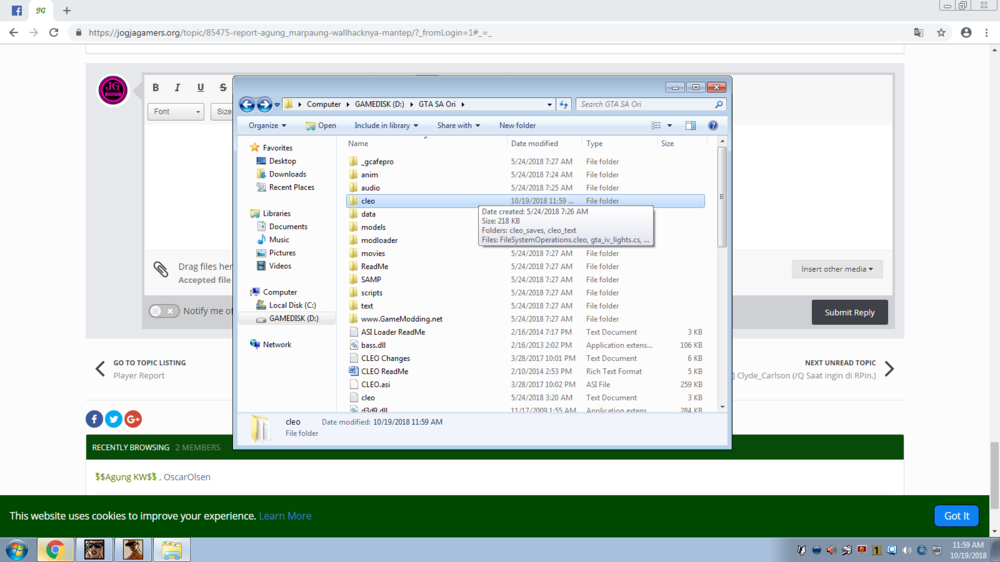Screen dimensions: 1000x562
Task: Open Windows Explorer taskbar icon
Action: pos(171,550)
